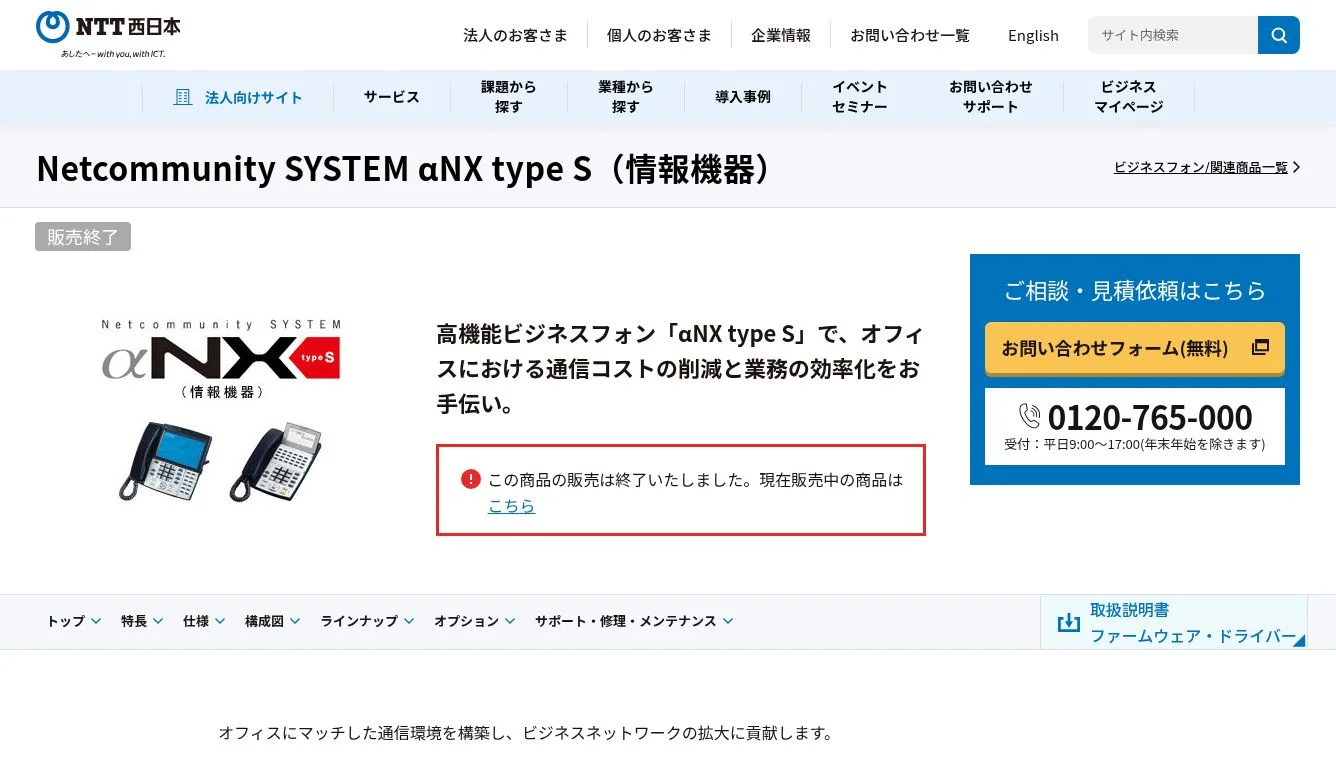Click the phone icon next to 0120-765-000
1336x768 pixels.
tap(1030, 416)
